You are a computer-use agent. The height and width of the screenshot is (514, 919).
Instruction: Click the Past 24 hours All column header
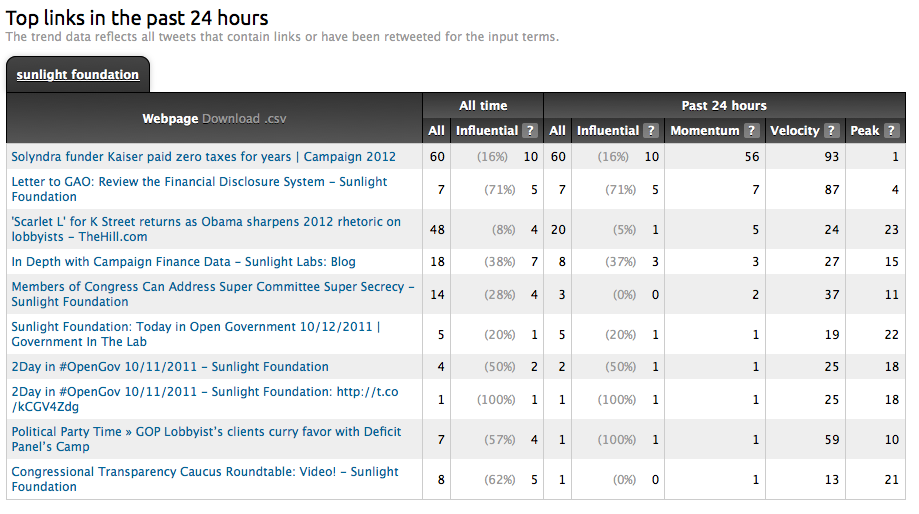coord(557,131)
